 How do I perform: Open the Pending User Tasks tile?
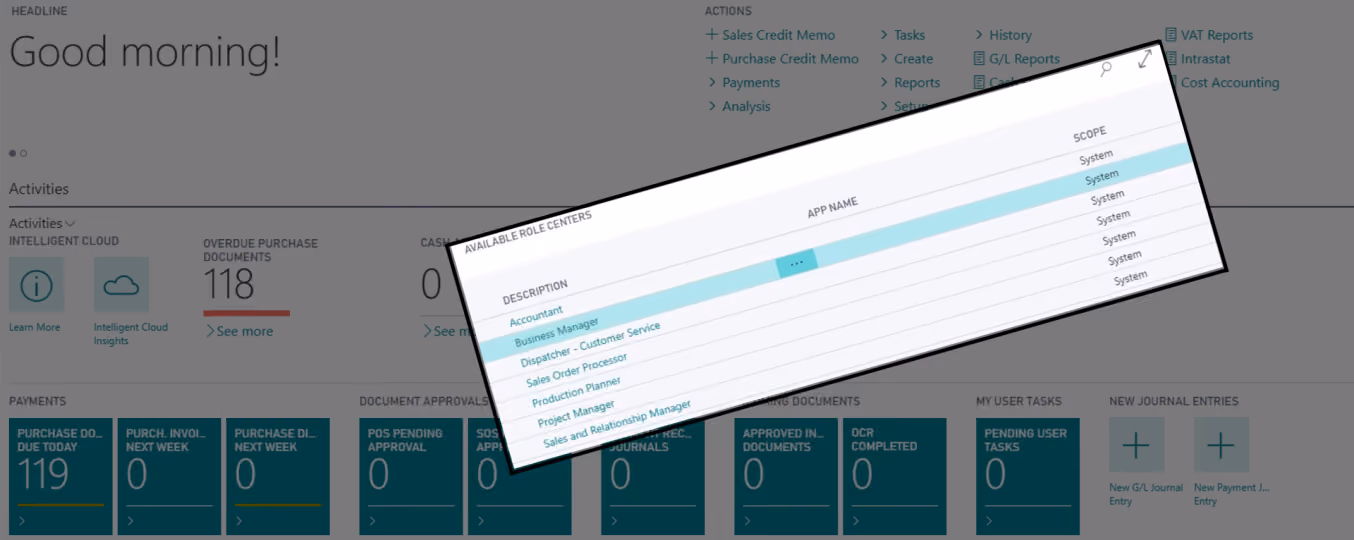[1028, 476]
